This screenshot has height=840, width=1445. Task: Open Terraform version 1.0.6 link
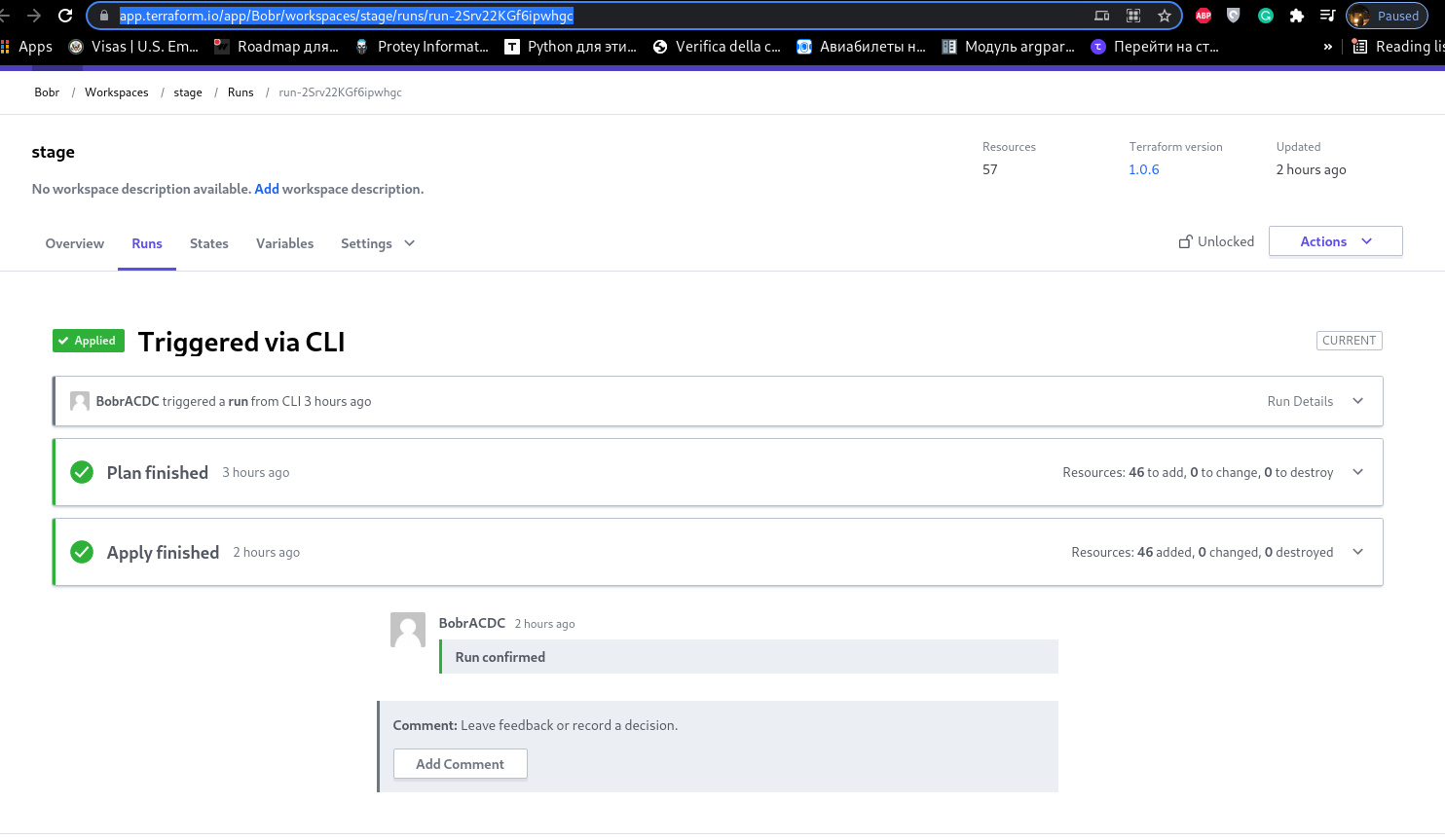[1144, 169]
